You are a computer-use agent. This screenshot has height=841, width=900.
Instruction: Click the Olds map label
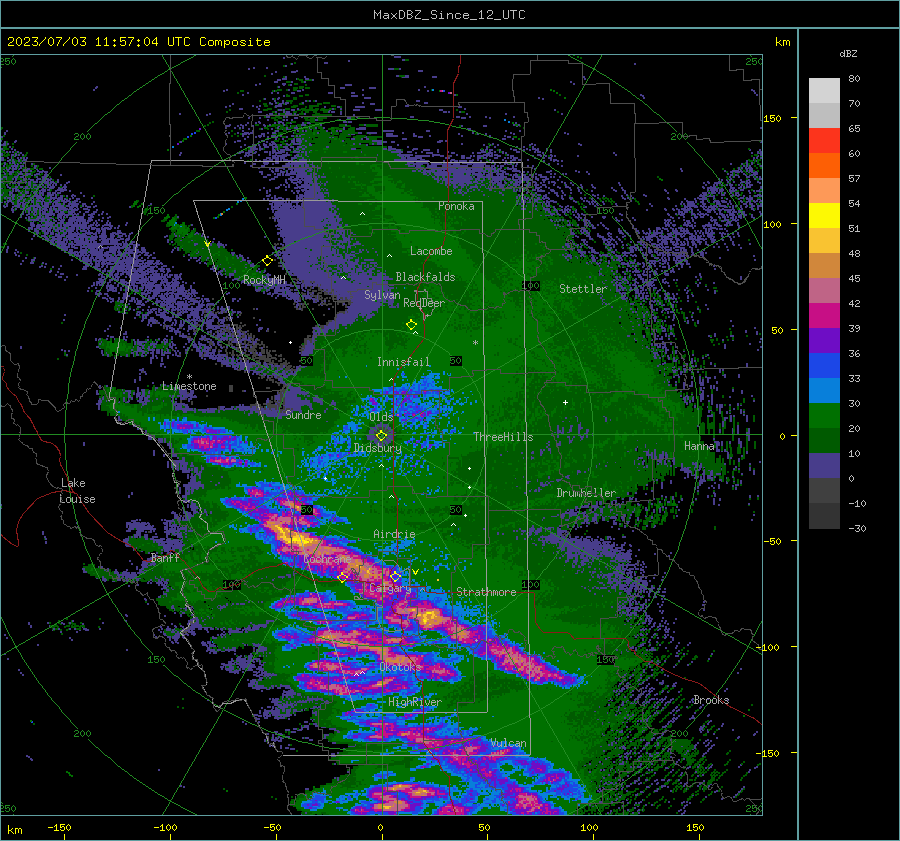381,417
